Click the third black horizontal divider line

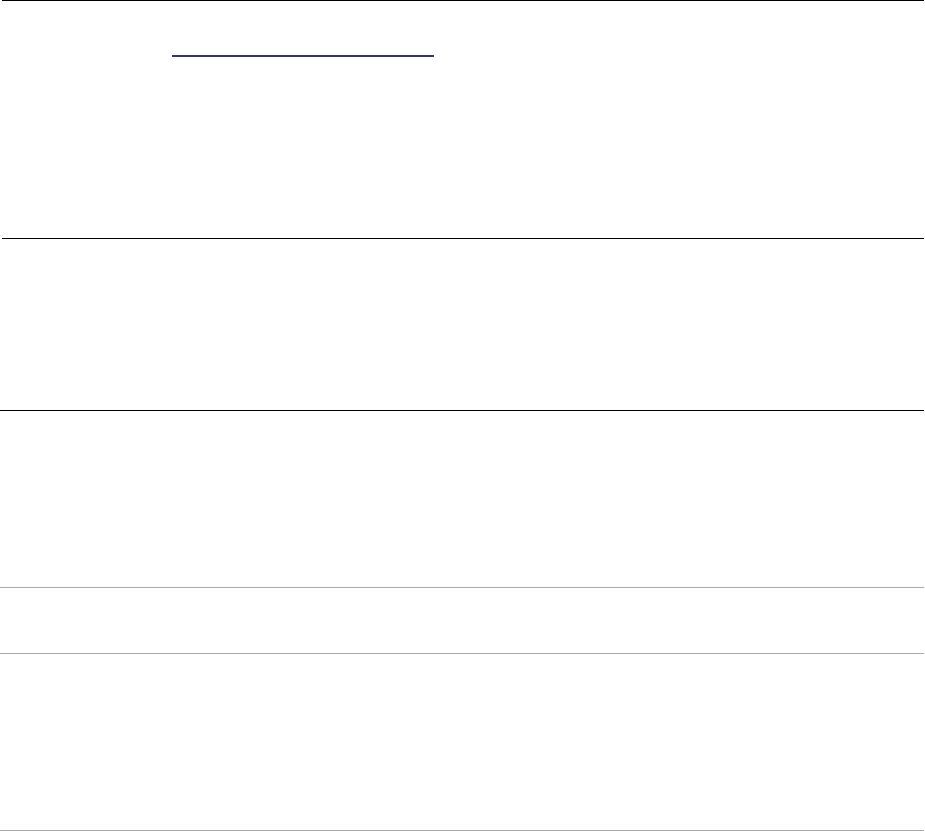[x=462, y=410]
